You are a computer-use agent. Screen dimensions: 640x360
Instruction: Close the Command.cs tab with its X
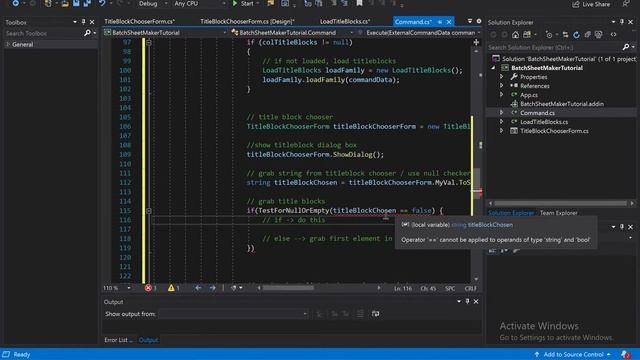click(449, 22)
